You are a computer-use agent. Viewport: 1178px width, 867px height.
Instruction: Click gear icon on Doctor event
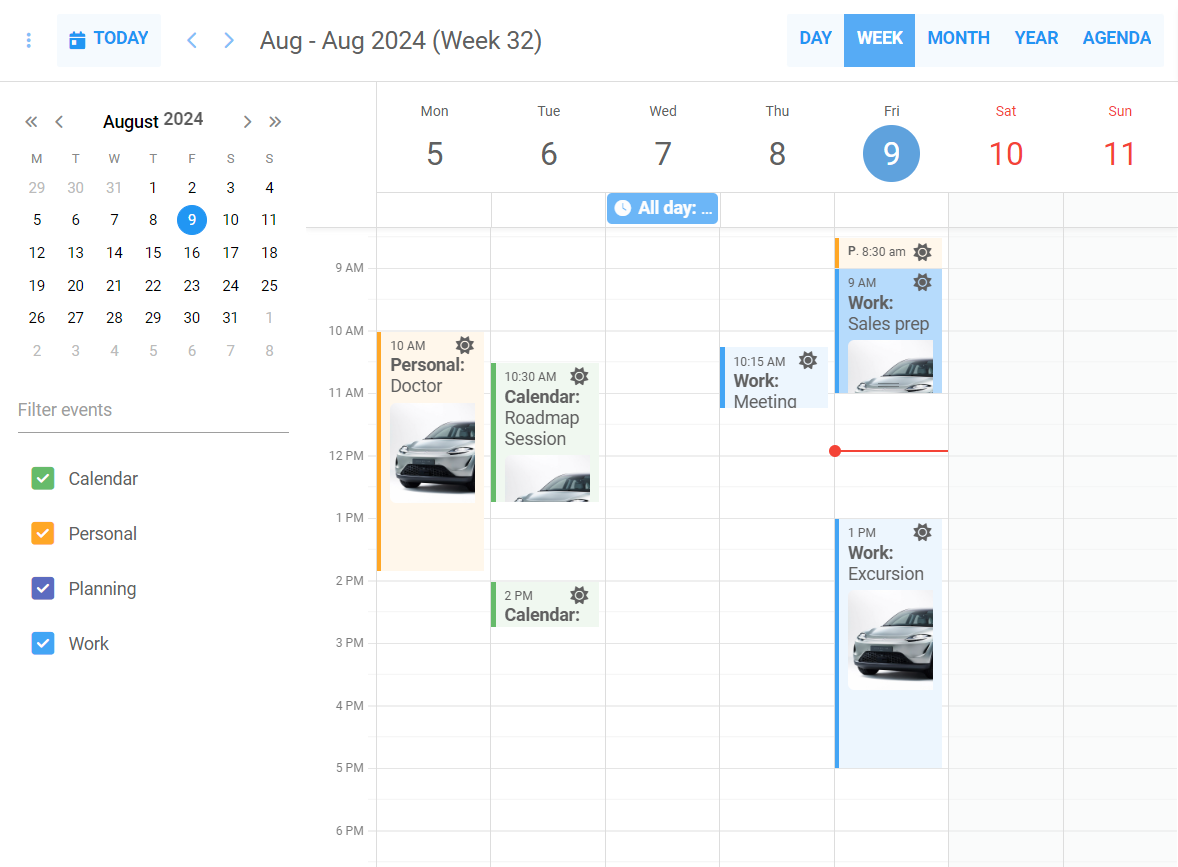click(465, 346)
